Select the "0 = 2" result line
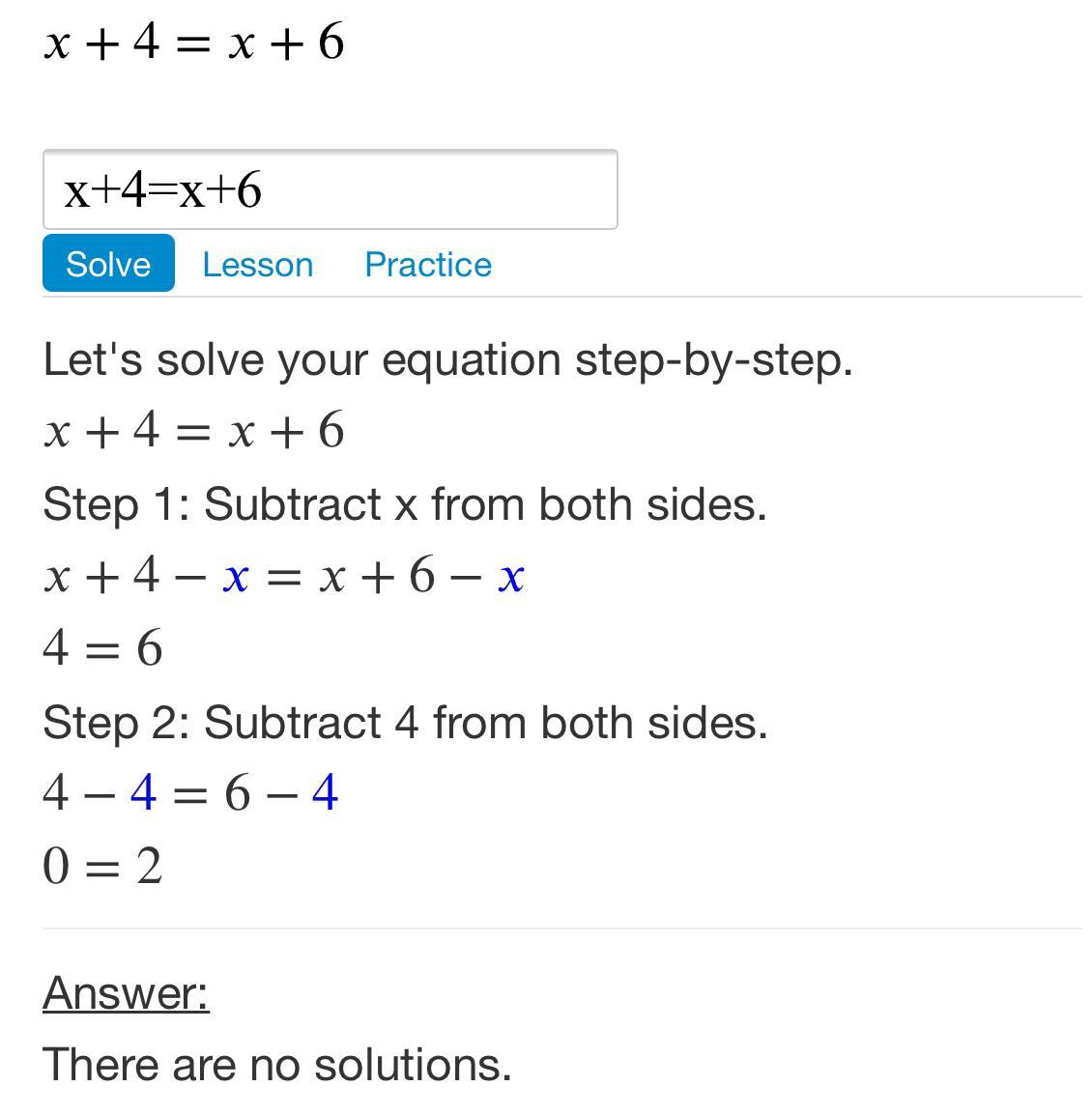The image size is (1092, 1115). click(x=102, y=866)
